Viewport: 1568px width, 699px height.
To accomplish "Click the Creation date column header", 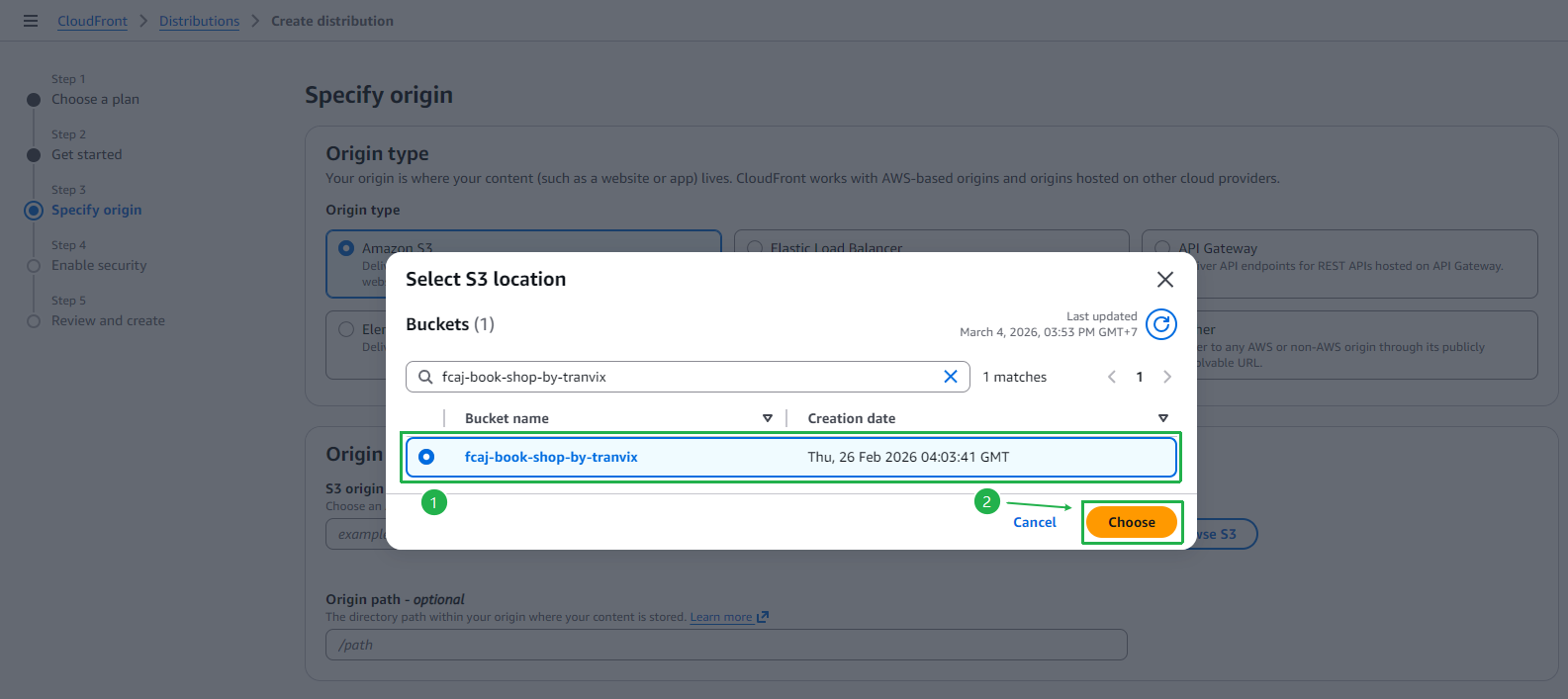I will point(852,418).
